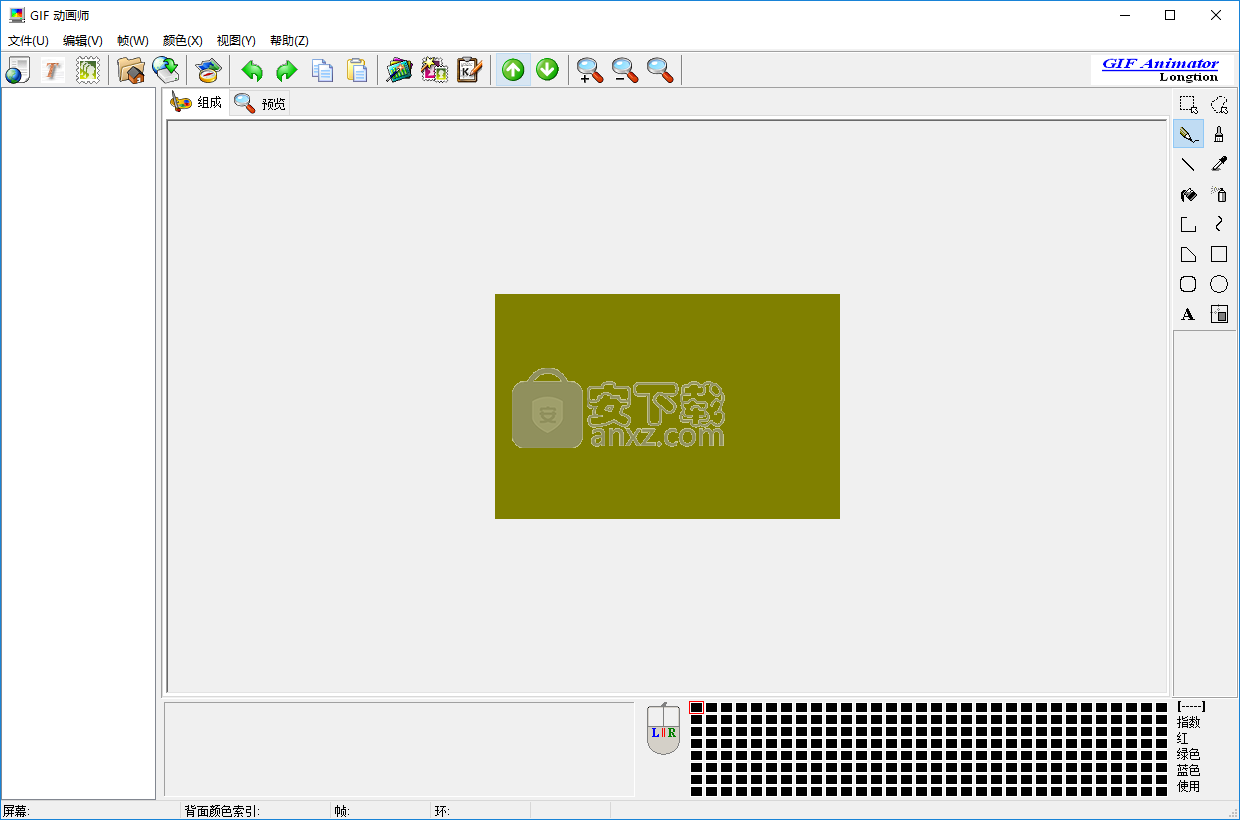Click the globe-and-page icon in the toolbar
The height and width of the screenshot is (820, 1240).
pos(18,70)
